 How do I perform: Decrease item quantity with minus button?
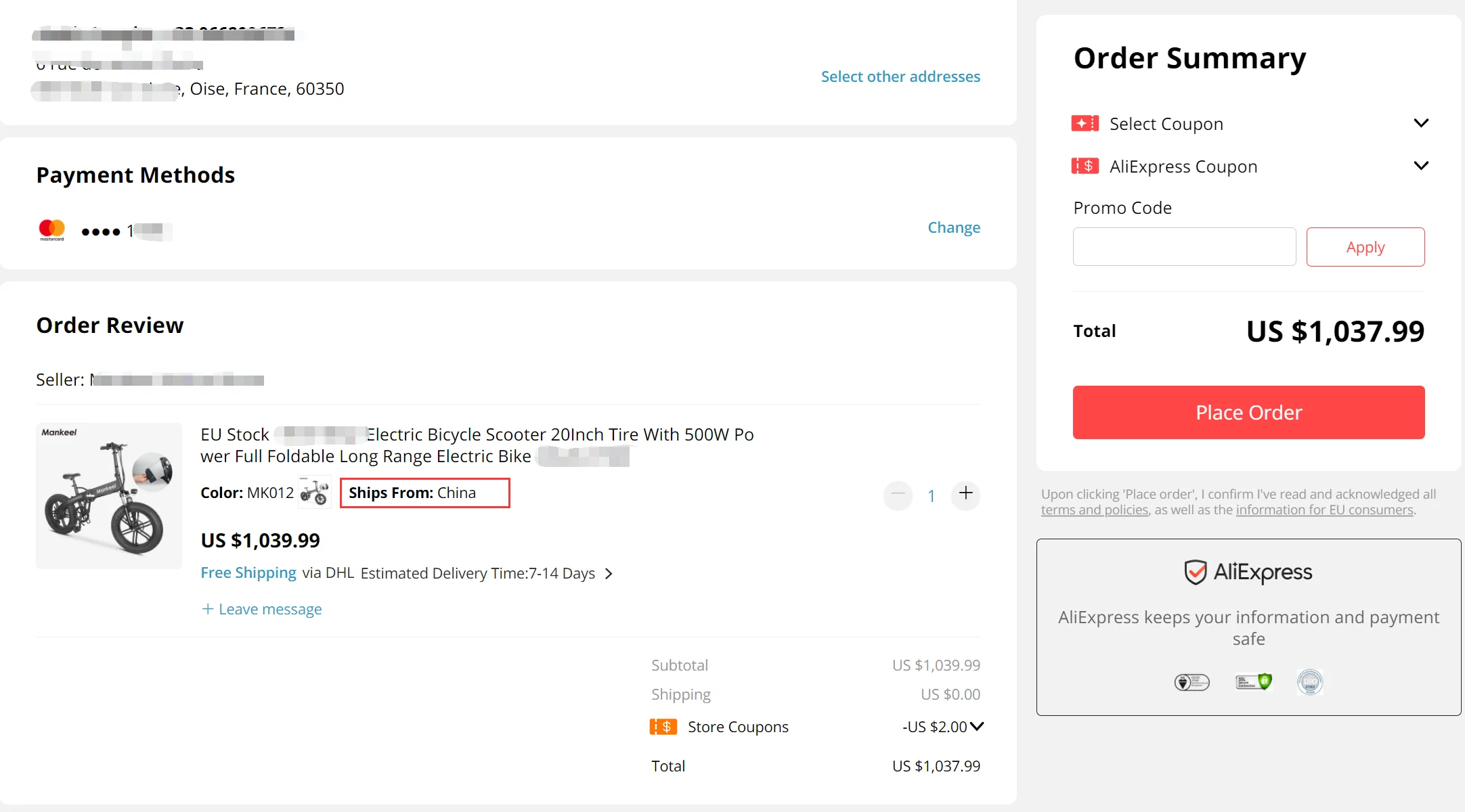[898, 495]
